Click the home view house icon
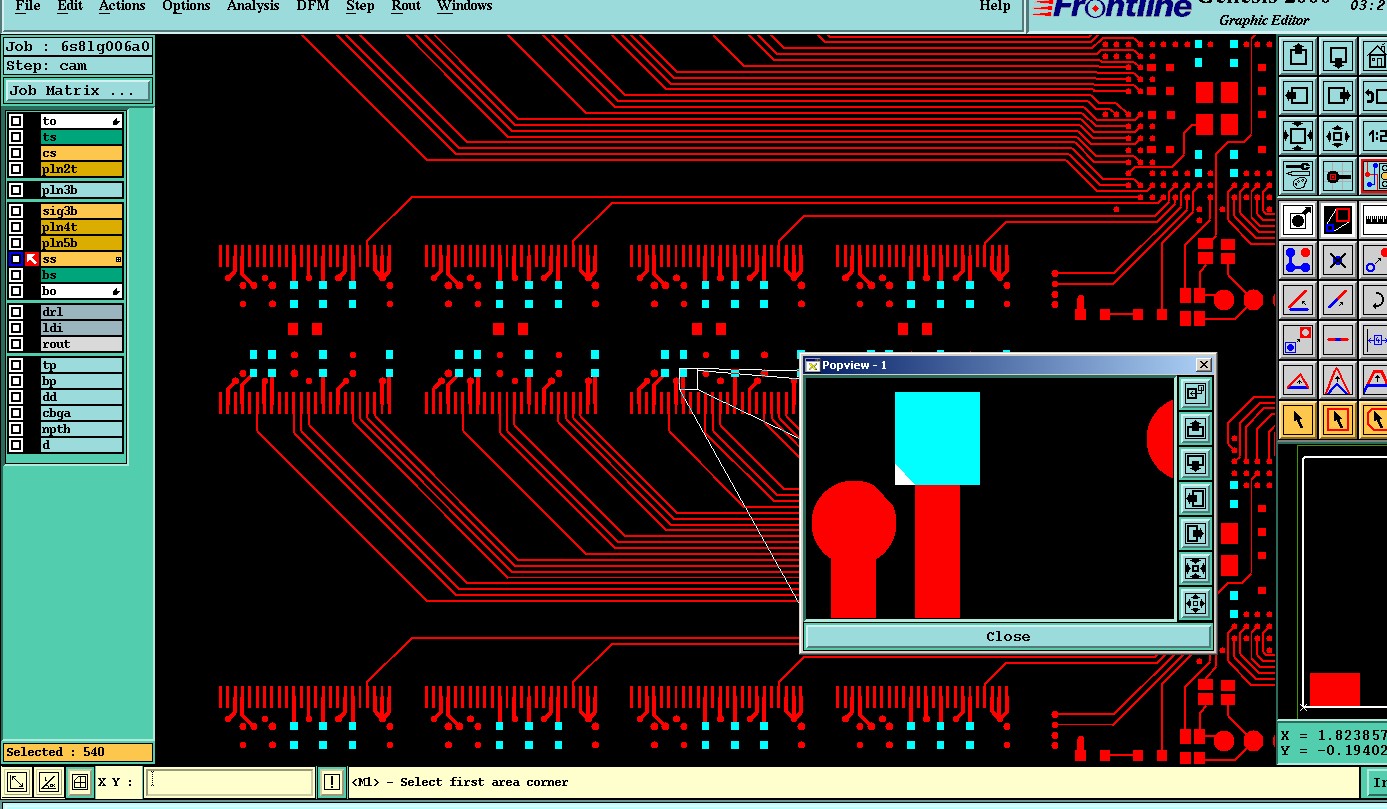 tap(1375, 56)
